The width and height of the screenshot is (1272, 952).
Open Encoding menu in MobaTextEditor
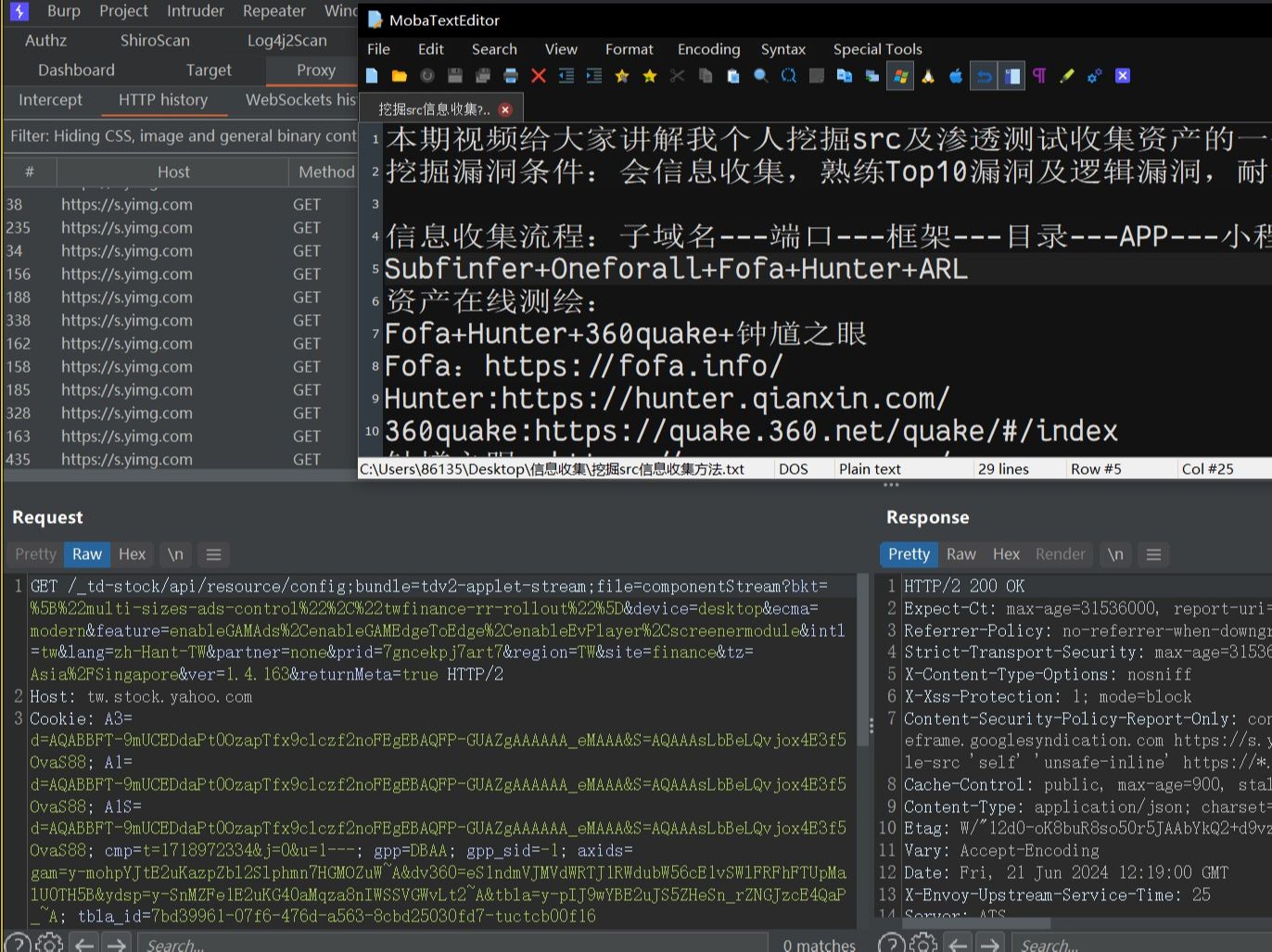[709, 49]
